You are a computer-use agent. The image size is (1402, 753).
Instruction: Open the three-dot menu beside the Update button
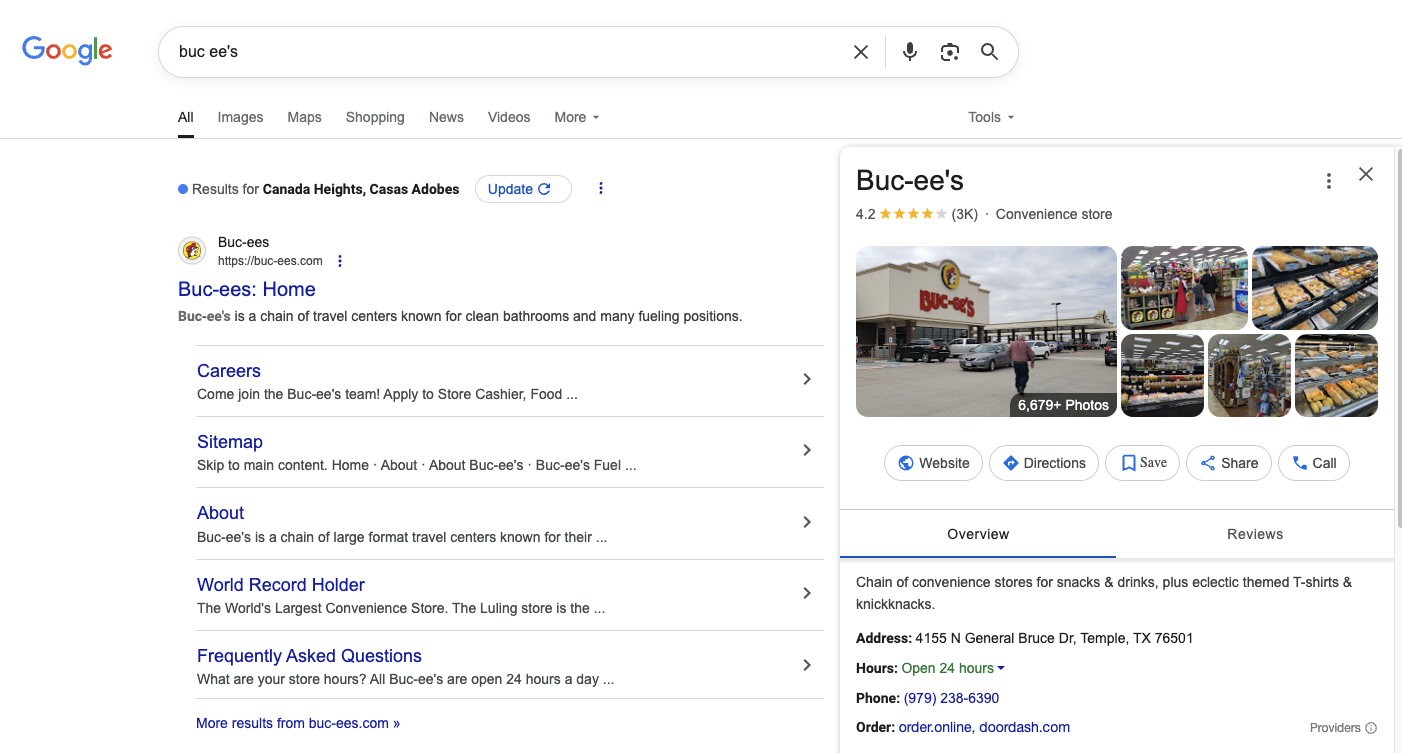click(x=600, y=188)
